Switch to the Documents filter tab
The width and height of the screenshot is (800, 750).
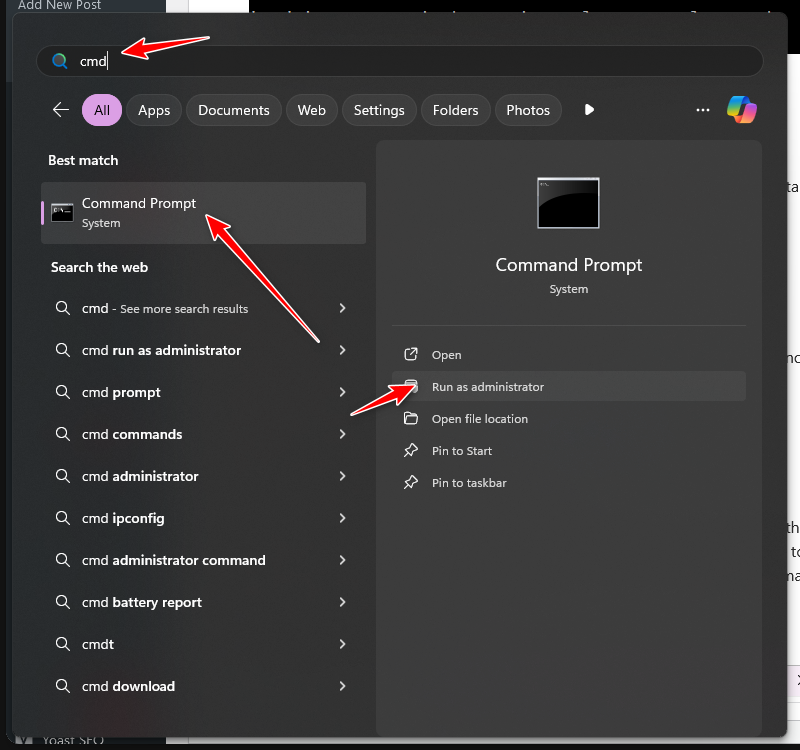234,110
